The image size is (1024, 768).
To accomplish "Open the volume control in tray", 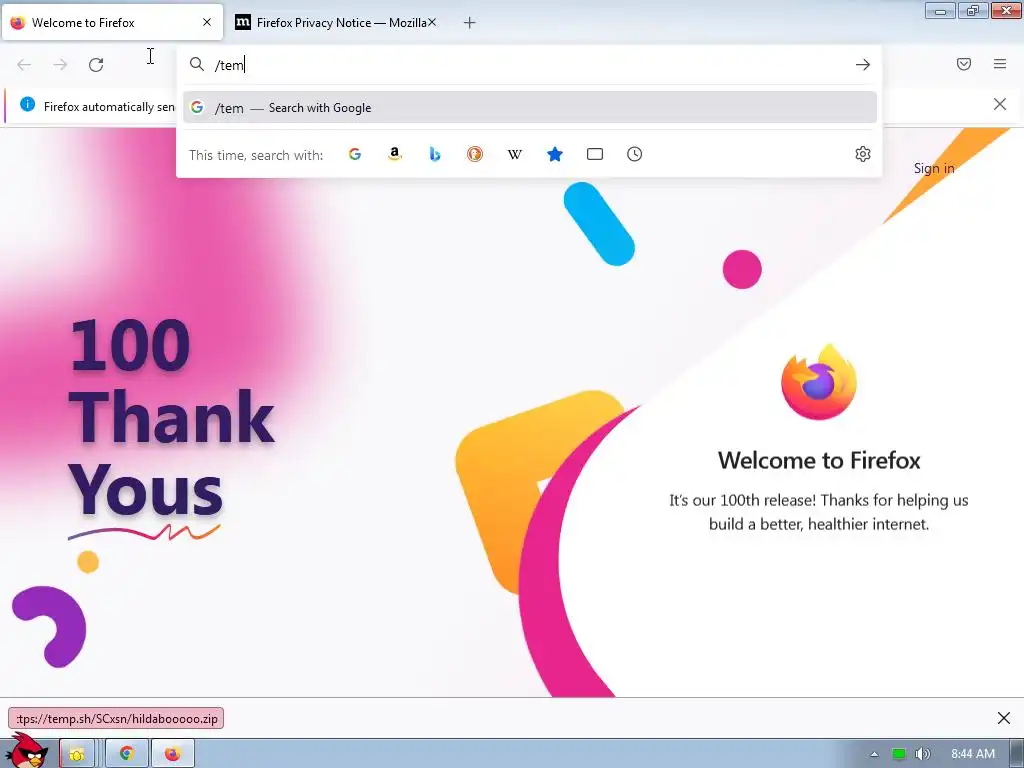I will coord(922,754).
